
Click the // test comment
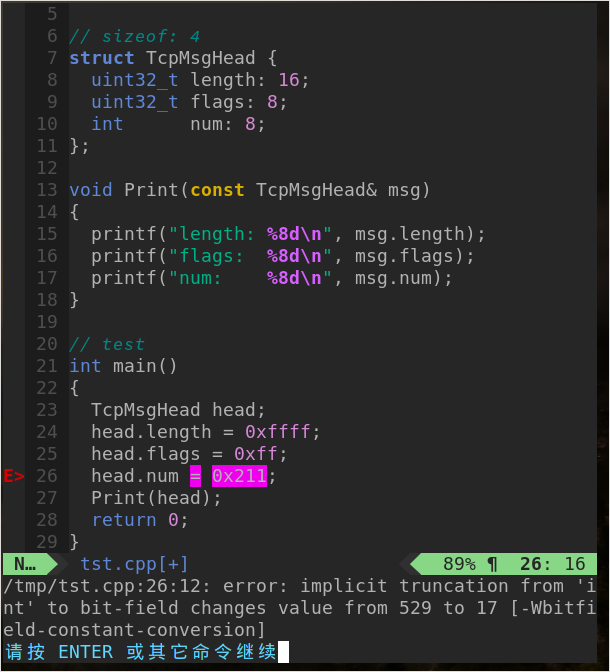click(107, 344)
